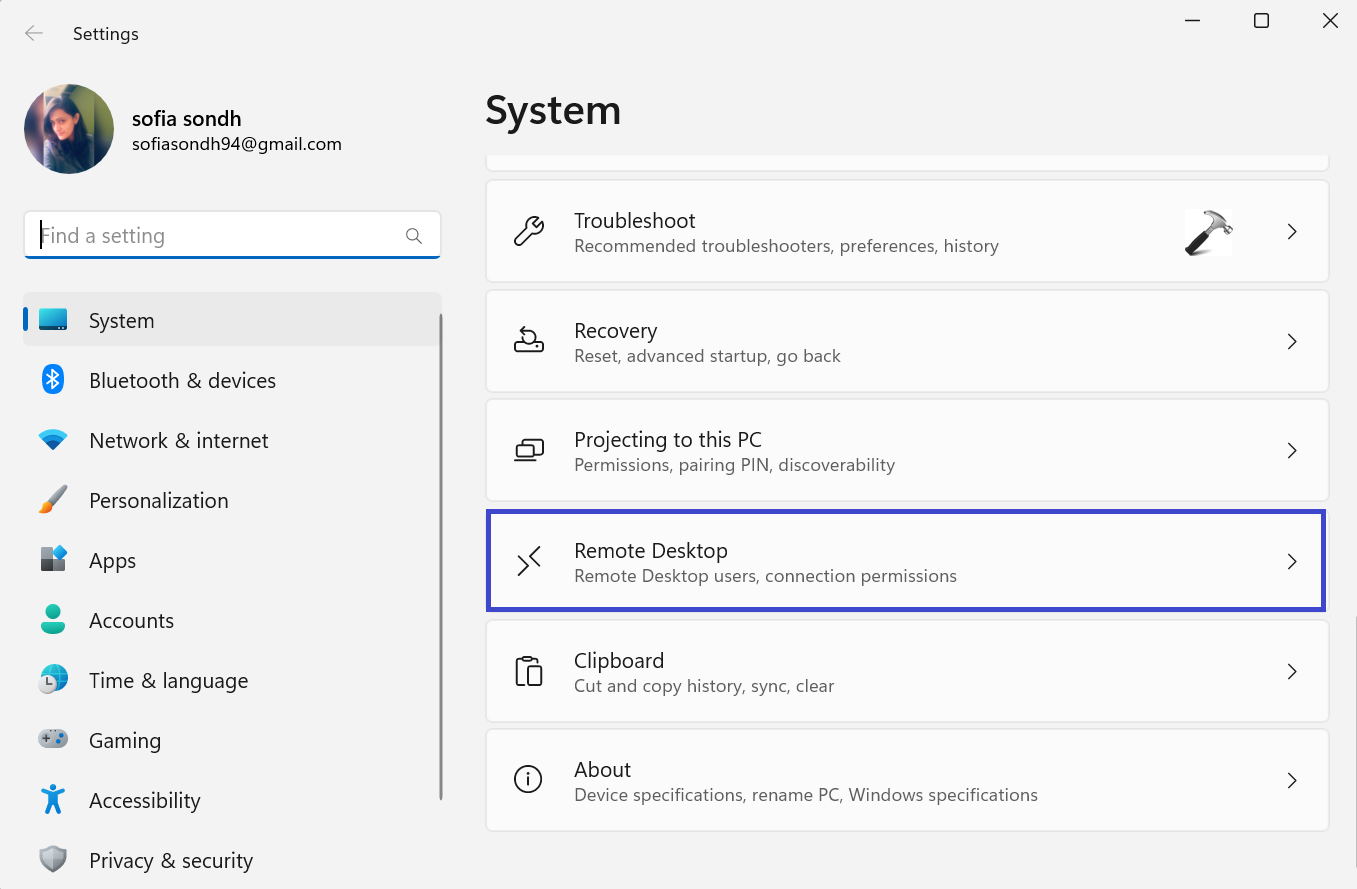Open Privacy & security section

coord(170,860)
